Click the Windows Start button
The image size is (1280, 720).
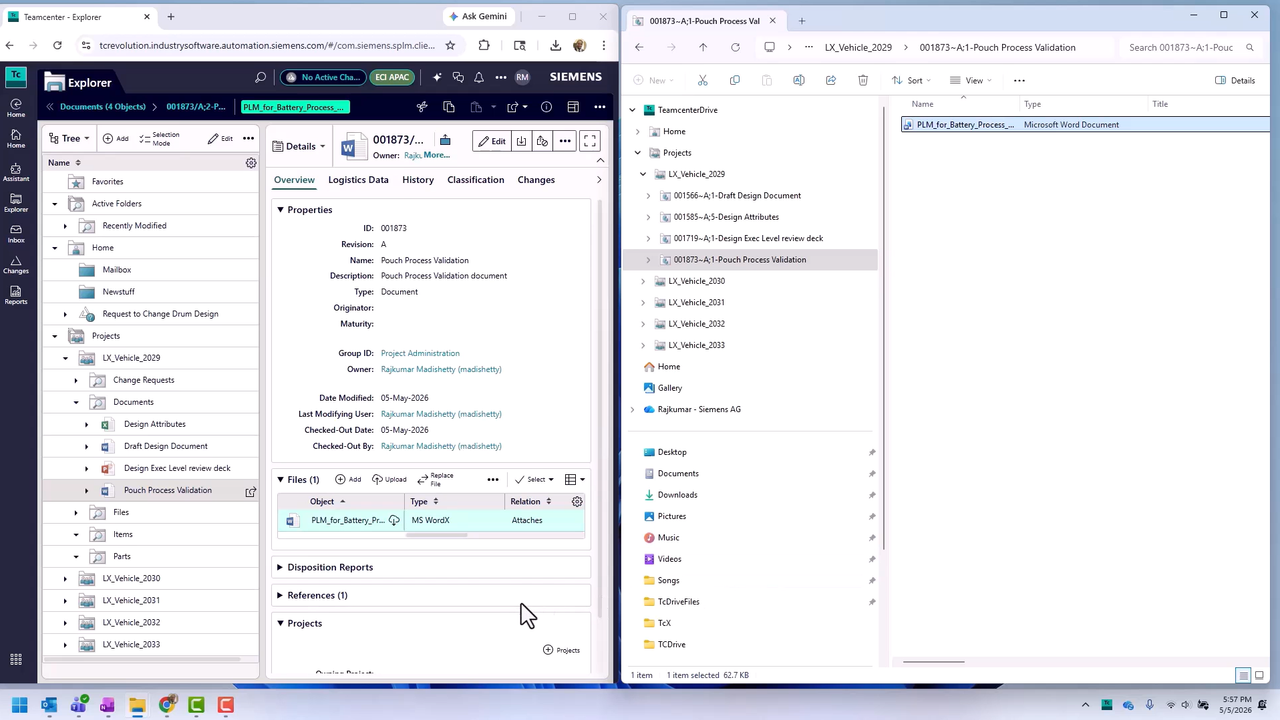click(19, 705)
